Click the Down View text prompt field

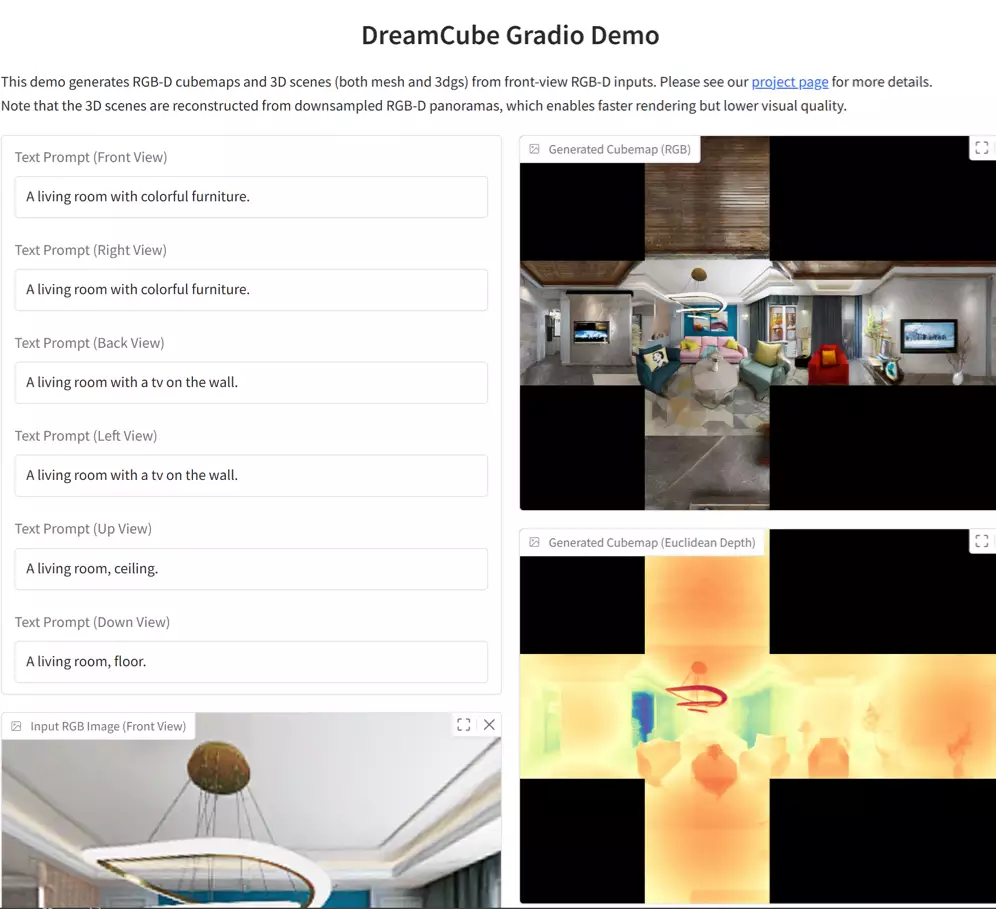point(251,662)
